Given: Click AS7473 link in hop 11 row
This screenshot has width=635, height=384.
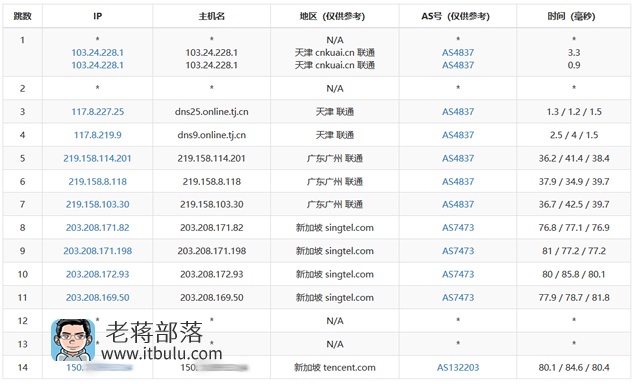Looking at the screenshot, I should [x=458, y=298].
